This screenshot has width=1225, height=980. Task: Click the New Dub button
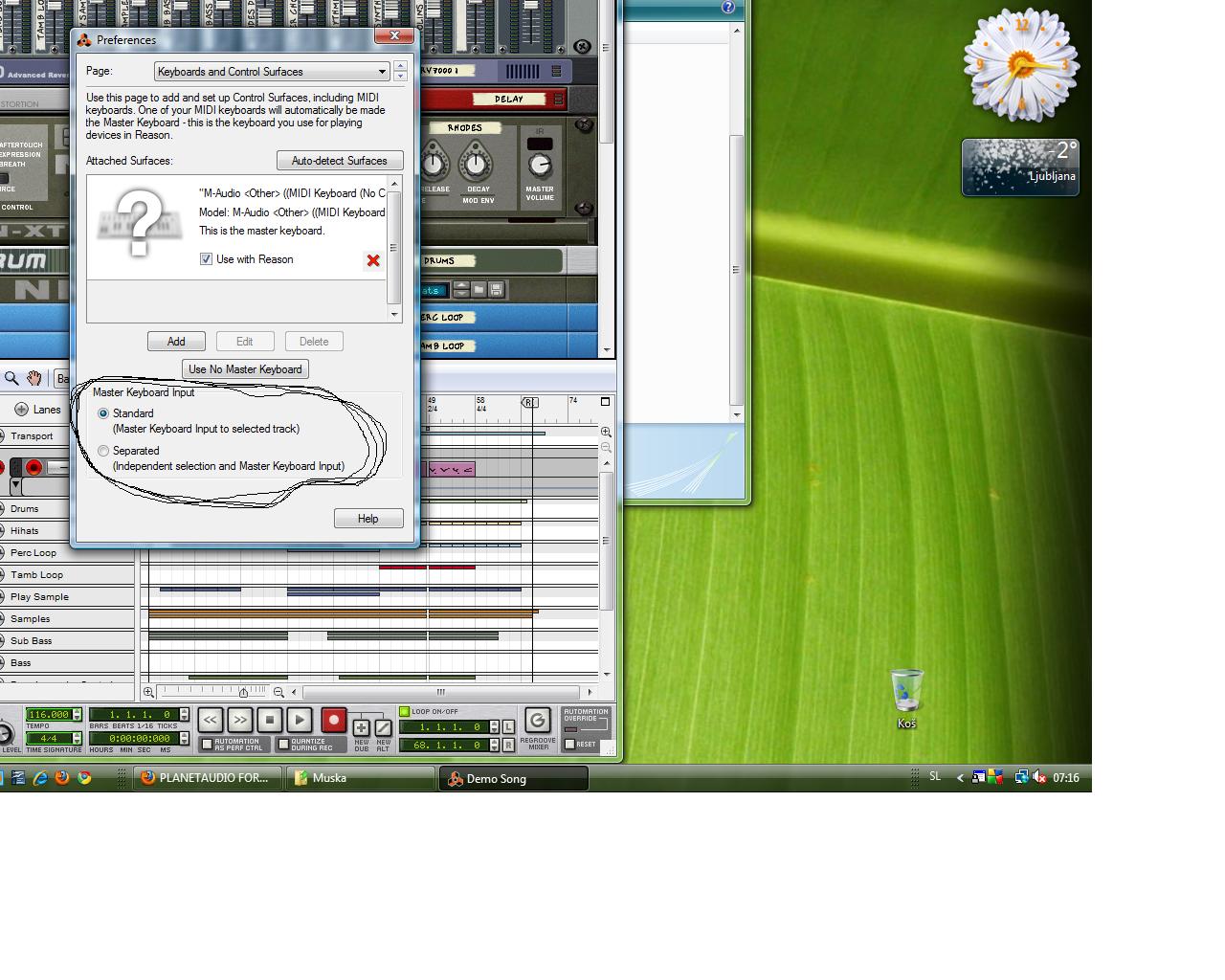click(362, 728)
